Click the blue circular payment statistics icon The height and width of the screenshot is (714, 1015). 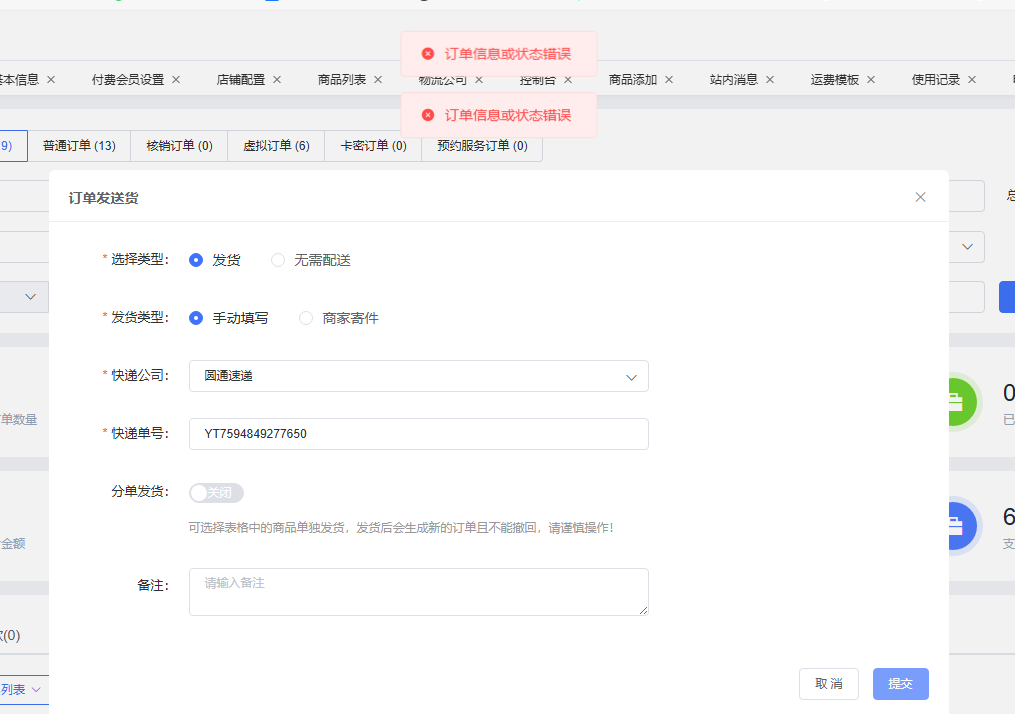point(957,525)
